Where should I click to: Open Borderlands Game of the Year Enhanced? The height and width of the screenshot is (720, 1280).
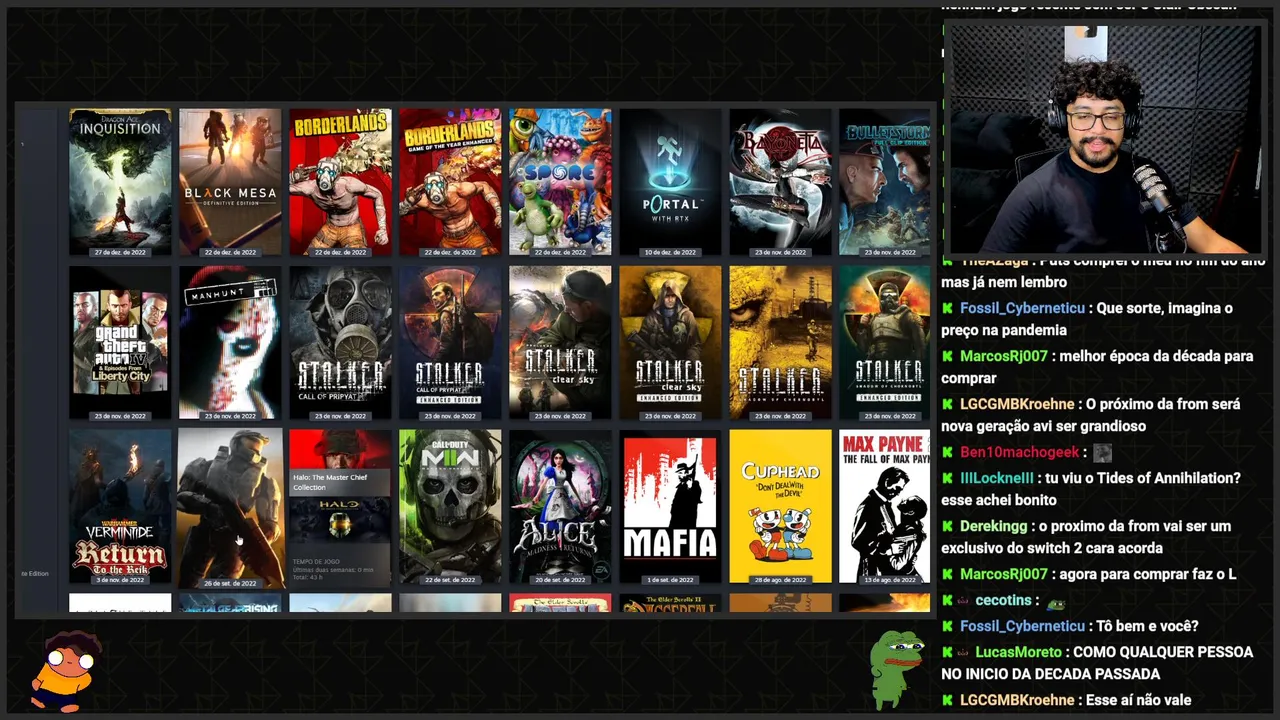450,182
